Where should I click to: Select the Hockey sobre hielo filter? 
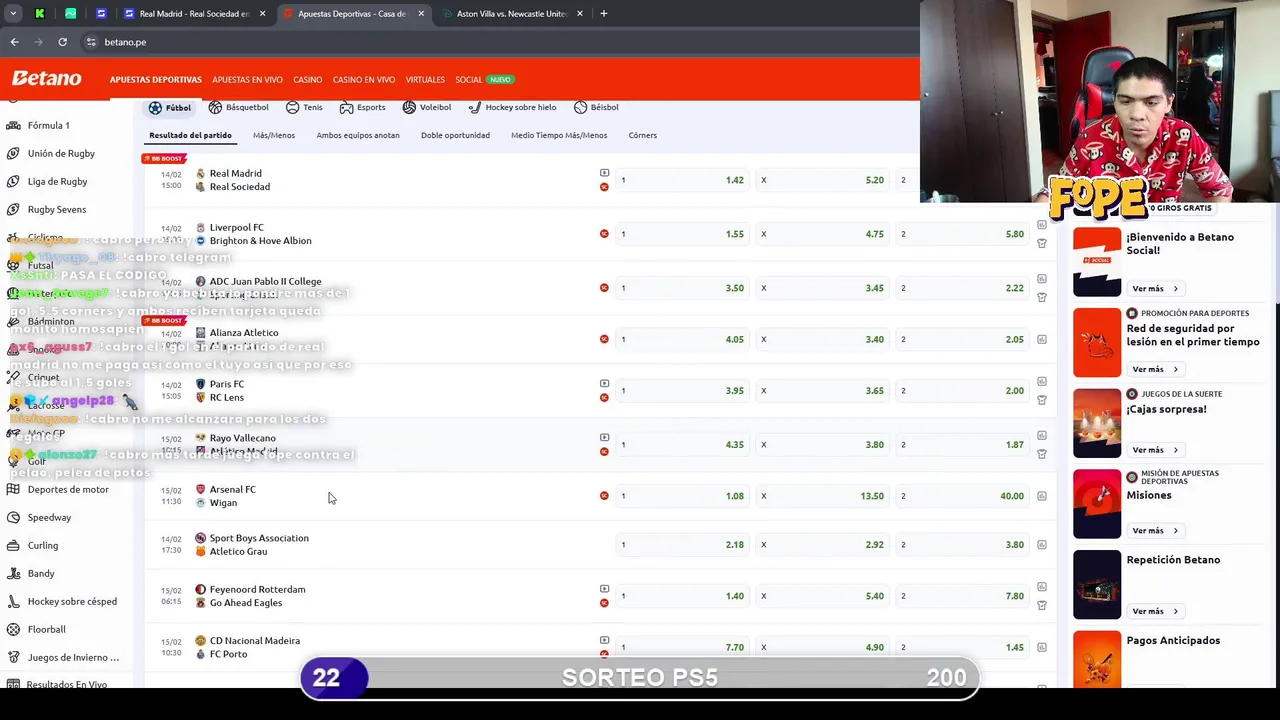pyautogui.click(x=512, y=107)
